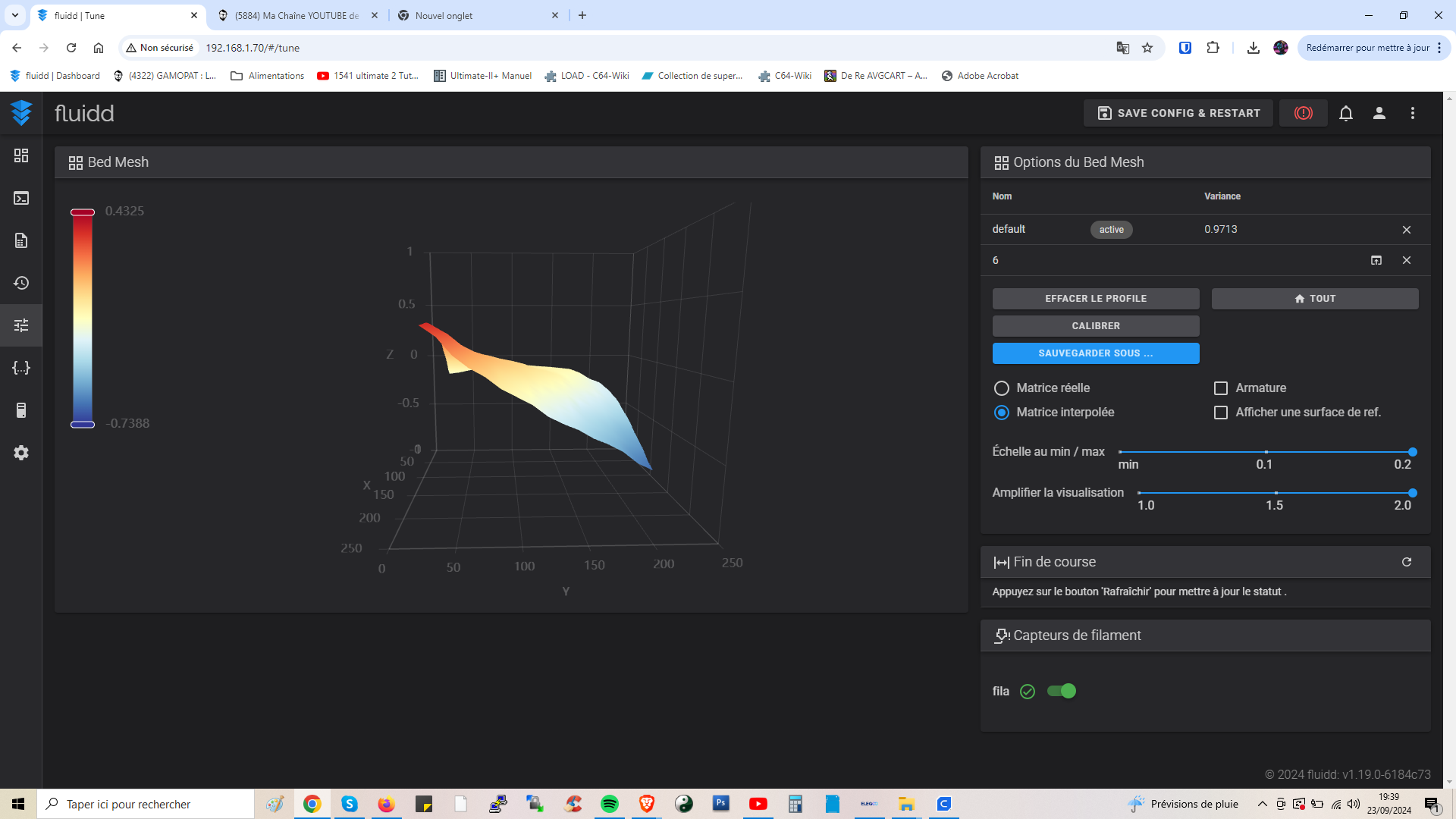Click the CALIBRER button
This screenshot has height=819, width=1456.
point(1095,326)
